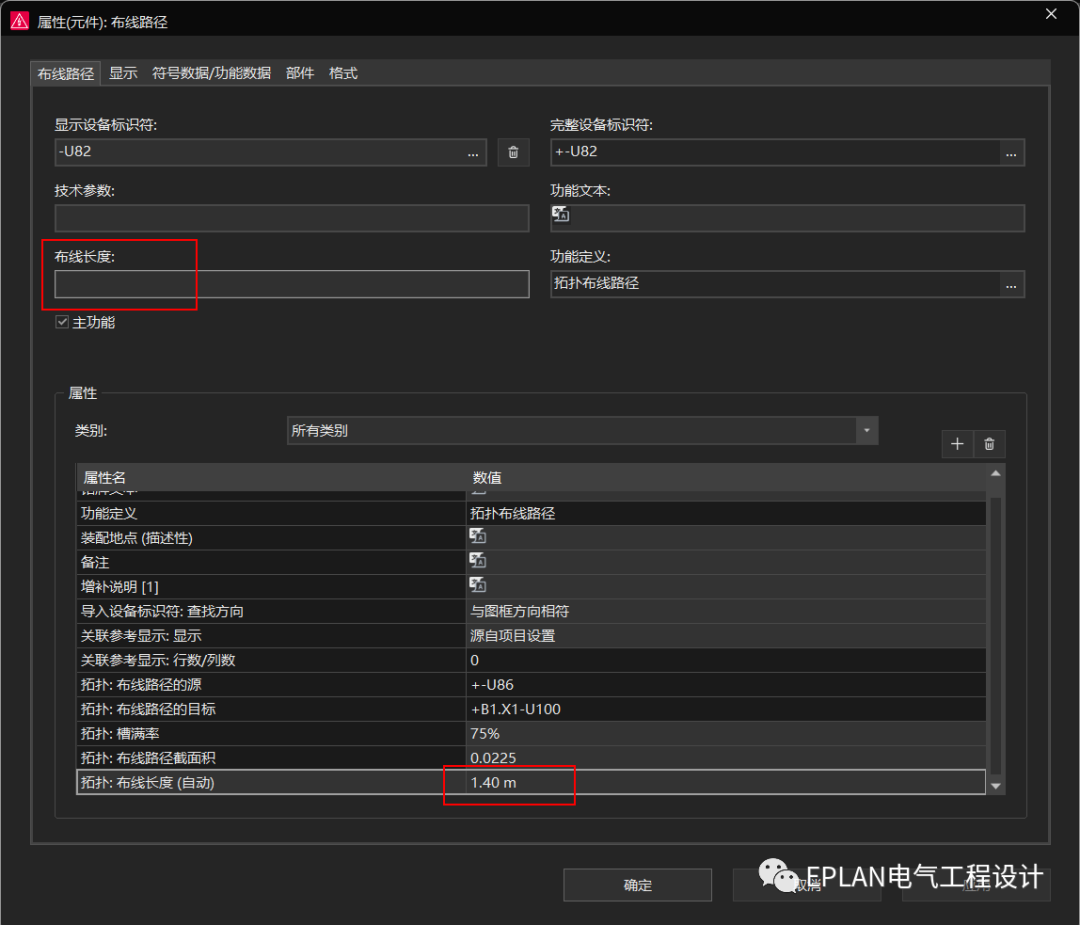Open the 类别 dropdown showing 所有类别
The height and width of the screenshot is (925, 1080).
pos(867,430)
